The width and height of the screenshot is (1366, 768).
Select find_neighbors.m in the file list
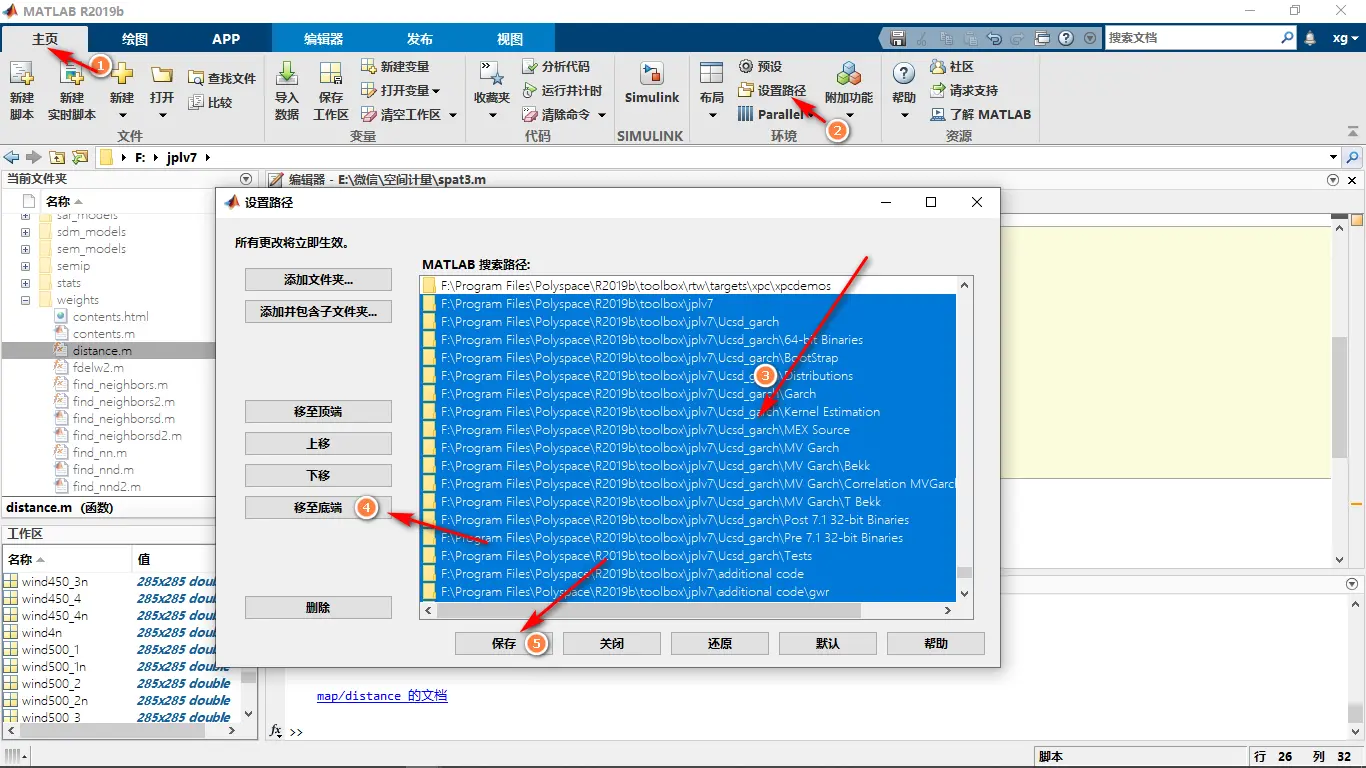pos(120,385)
